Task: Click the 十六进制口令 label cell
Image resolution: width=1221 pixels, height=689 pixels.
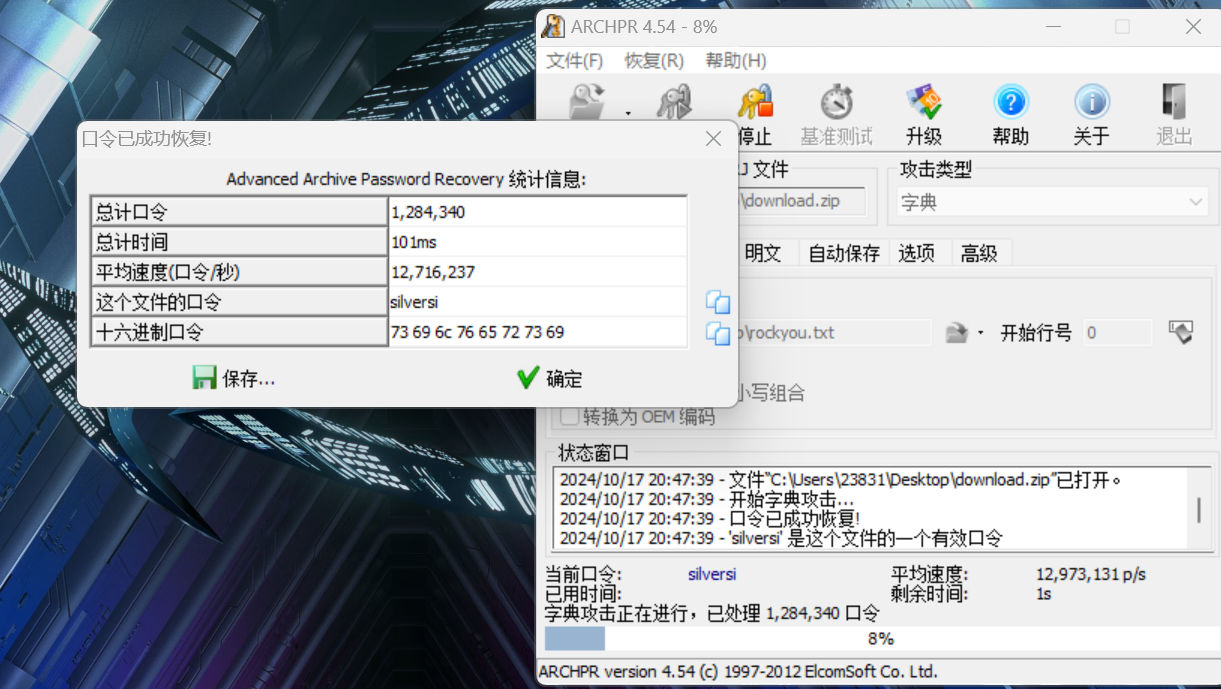Action: pyautogui.click(x=240, y=332)
